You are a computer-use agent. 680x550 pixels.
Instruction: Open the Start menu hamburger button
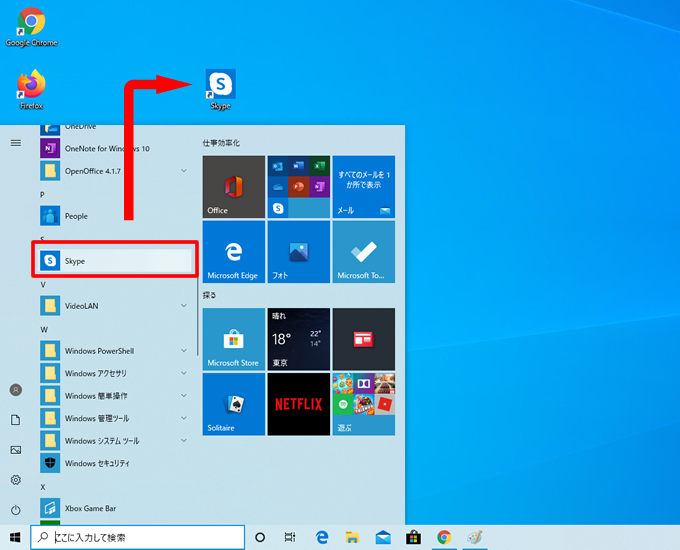[16, 143]
